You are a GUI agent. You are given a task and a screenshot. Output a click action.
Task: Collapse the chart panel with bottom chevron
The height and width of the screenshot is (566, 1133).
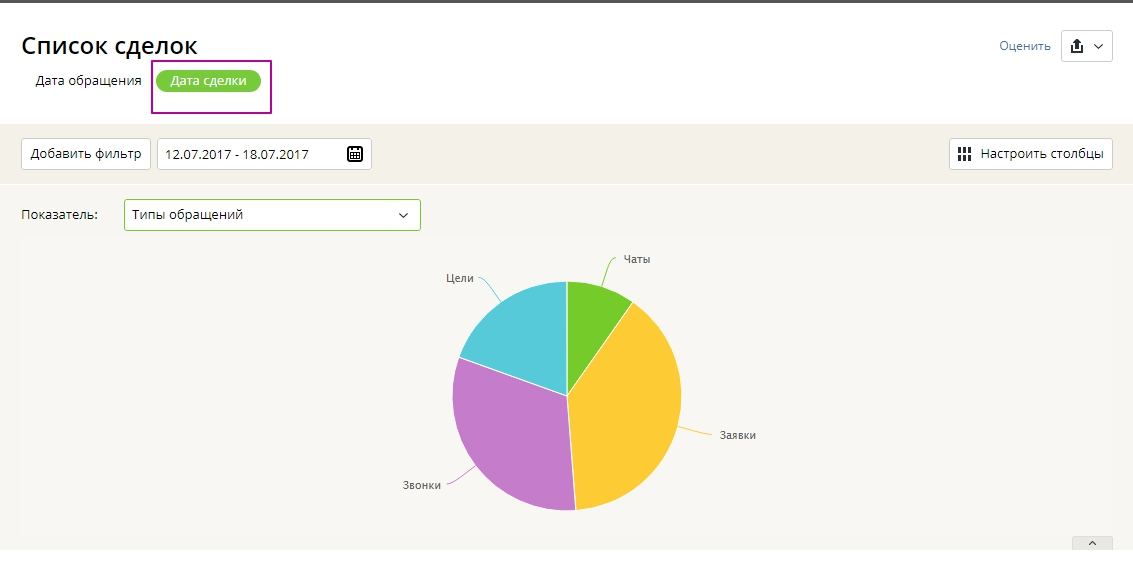point(1092,543)
